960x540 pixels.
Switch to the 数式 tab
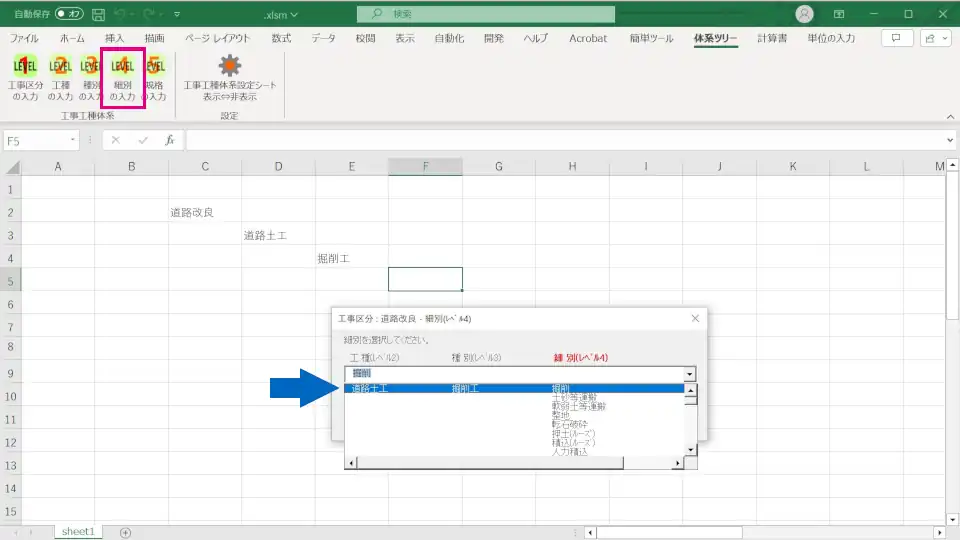click(x=281, y=38)
